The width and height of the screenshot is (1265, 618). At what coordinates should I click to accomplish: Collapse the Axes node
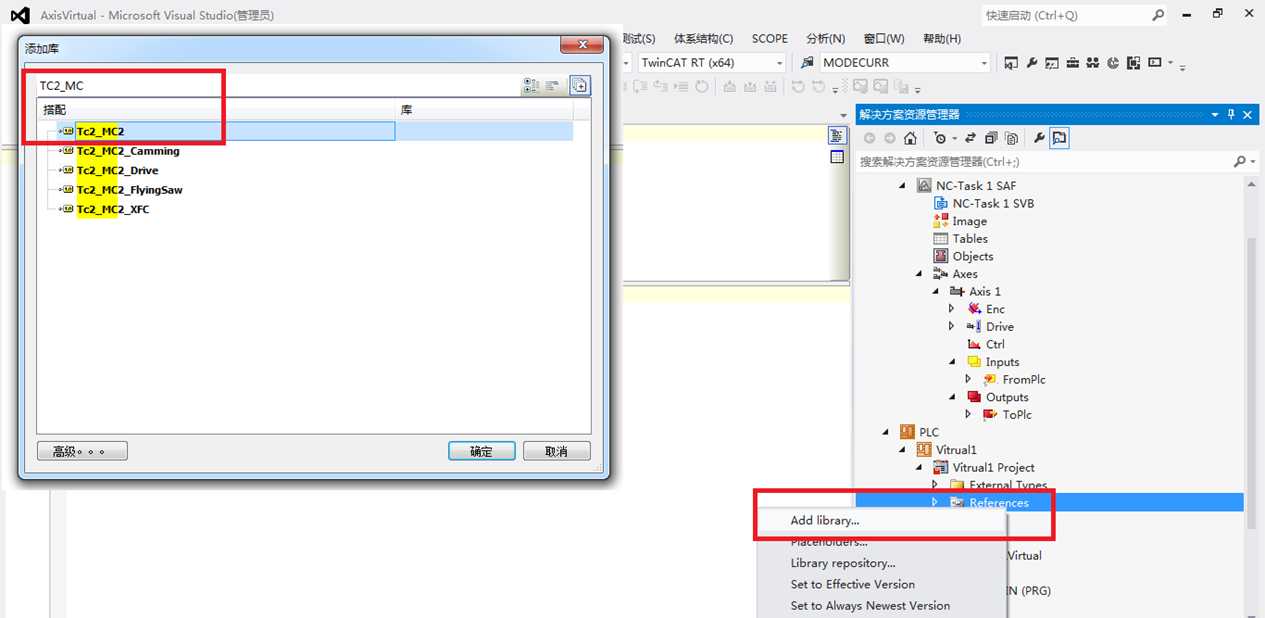coord(920,274)
